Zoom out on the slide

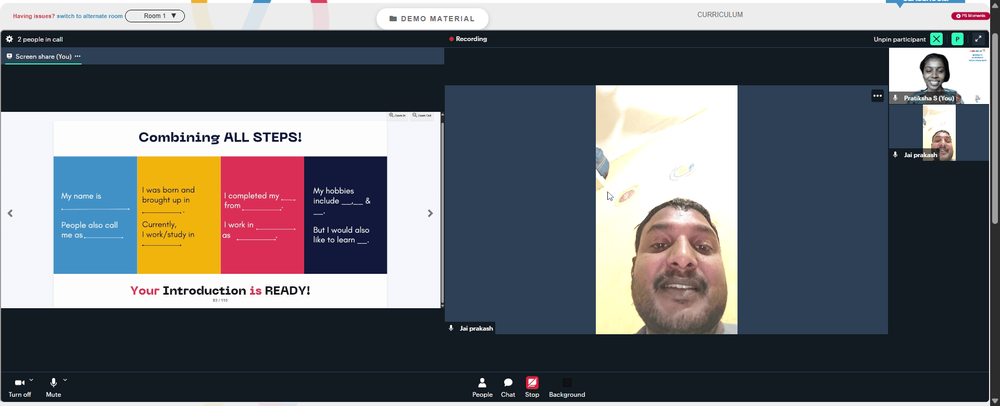[422, 115]
